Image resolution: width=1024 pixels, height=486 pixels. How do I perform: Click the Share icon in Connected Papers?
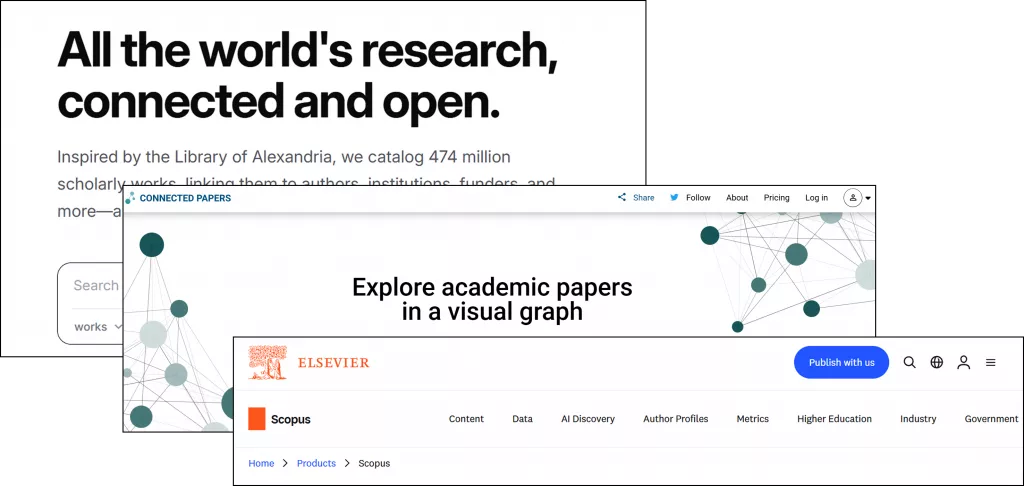[x=622, y=197]
